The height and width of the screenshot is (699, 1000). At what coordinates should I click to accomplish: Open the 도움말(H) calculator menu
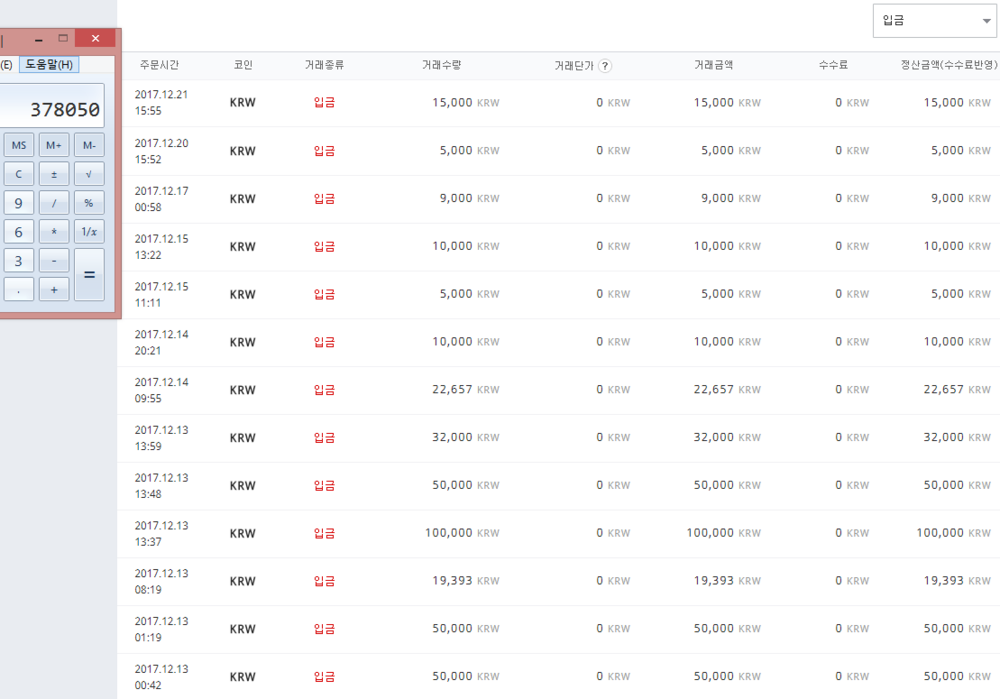49,65
